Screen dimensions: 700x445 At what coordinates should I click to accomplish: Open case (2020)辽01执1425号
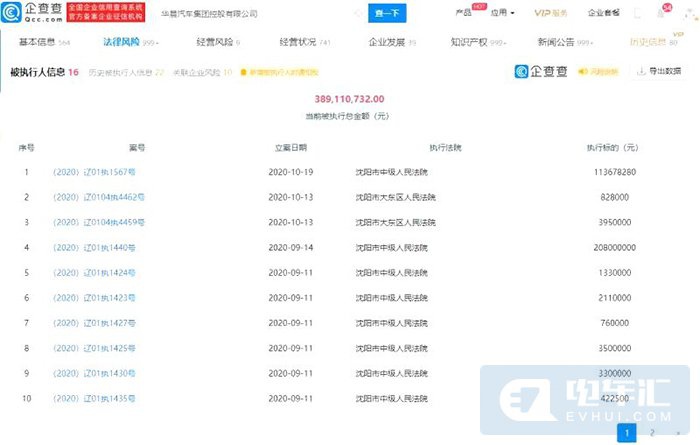(x=94, y=348)
